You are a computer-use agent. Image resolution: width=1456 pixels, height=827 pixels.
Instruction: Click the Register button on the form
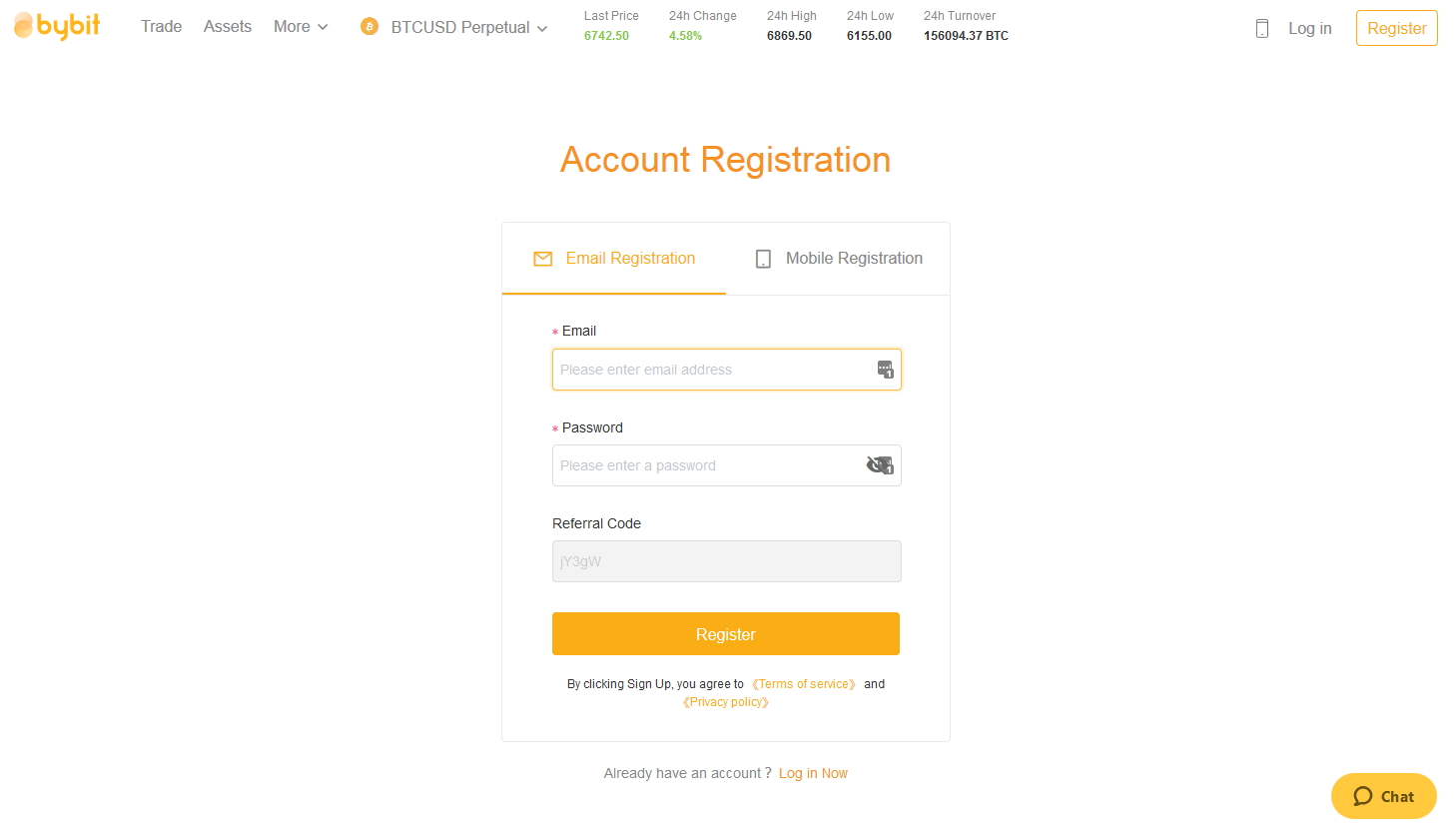pyautogui.click(x=726, y=633)
